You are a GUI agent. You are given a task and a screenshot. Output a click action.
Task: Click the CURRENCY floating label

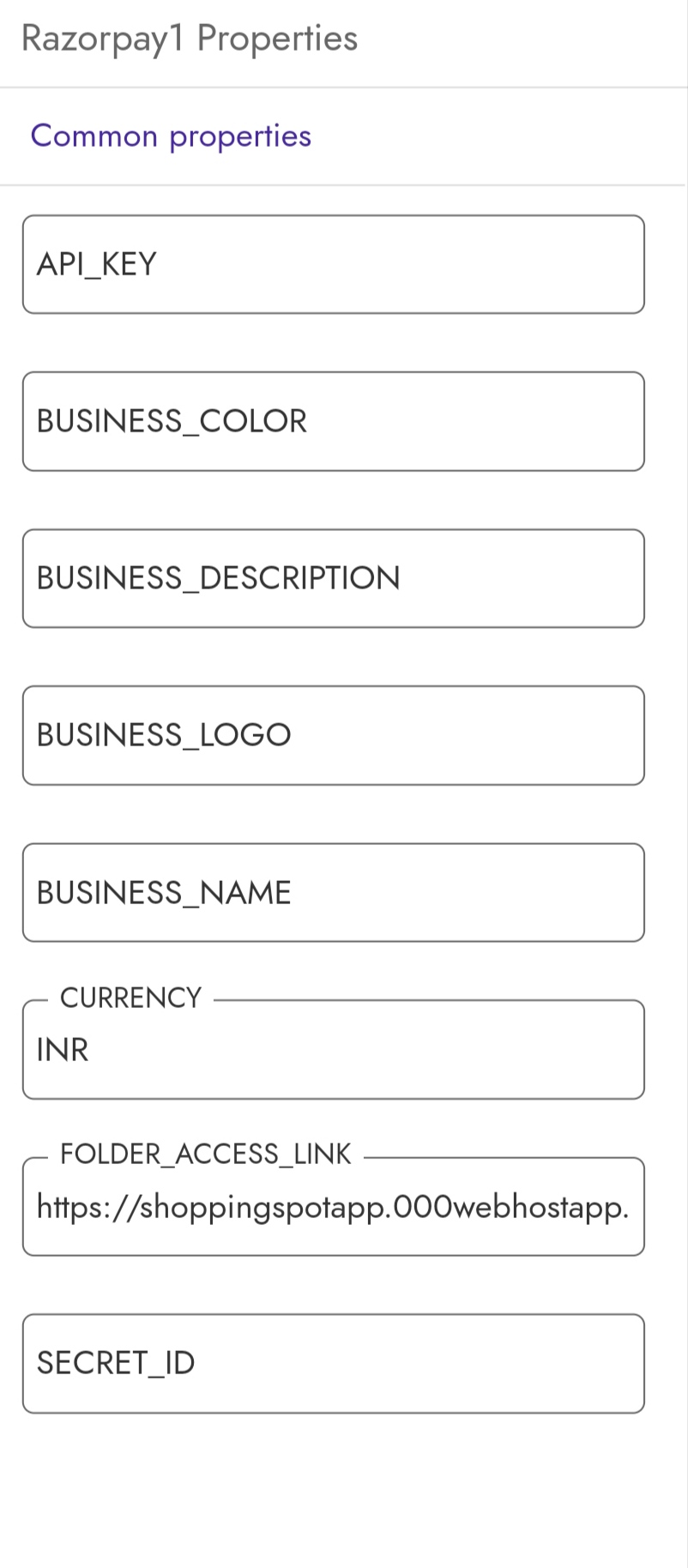tap(130, 998)
